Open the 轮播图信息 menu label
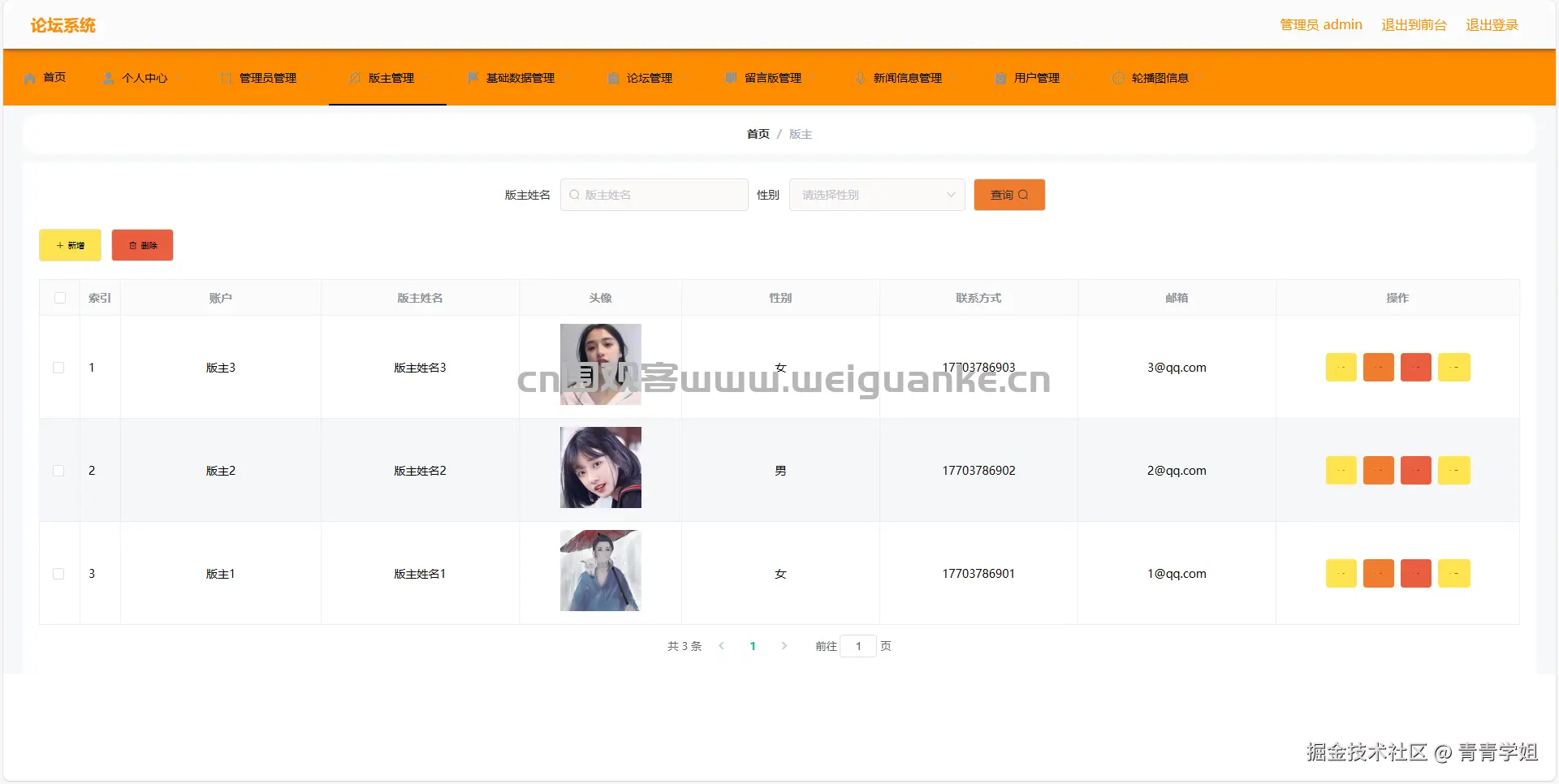This screenshot has width=1559, height=784. [x=1160, y=78]
